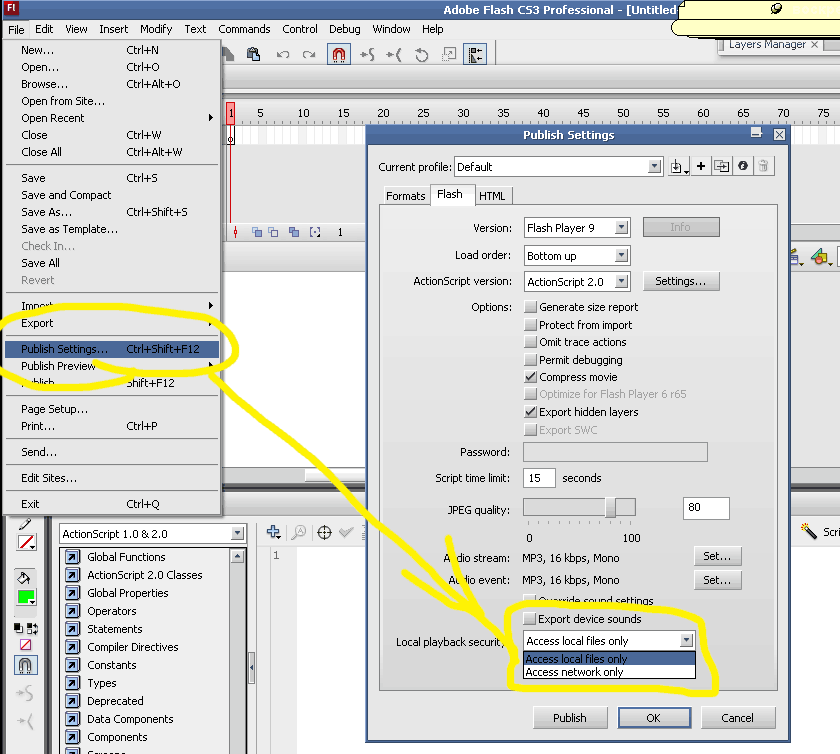Image resolution: width=840 pixels, height=754 pixels.
Task: Click the Script time limit field
Action: (x=539, y=478)
